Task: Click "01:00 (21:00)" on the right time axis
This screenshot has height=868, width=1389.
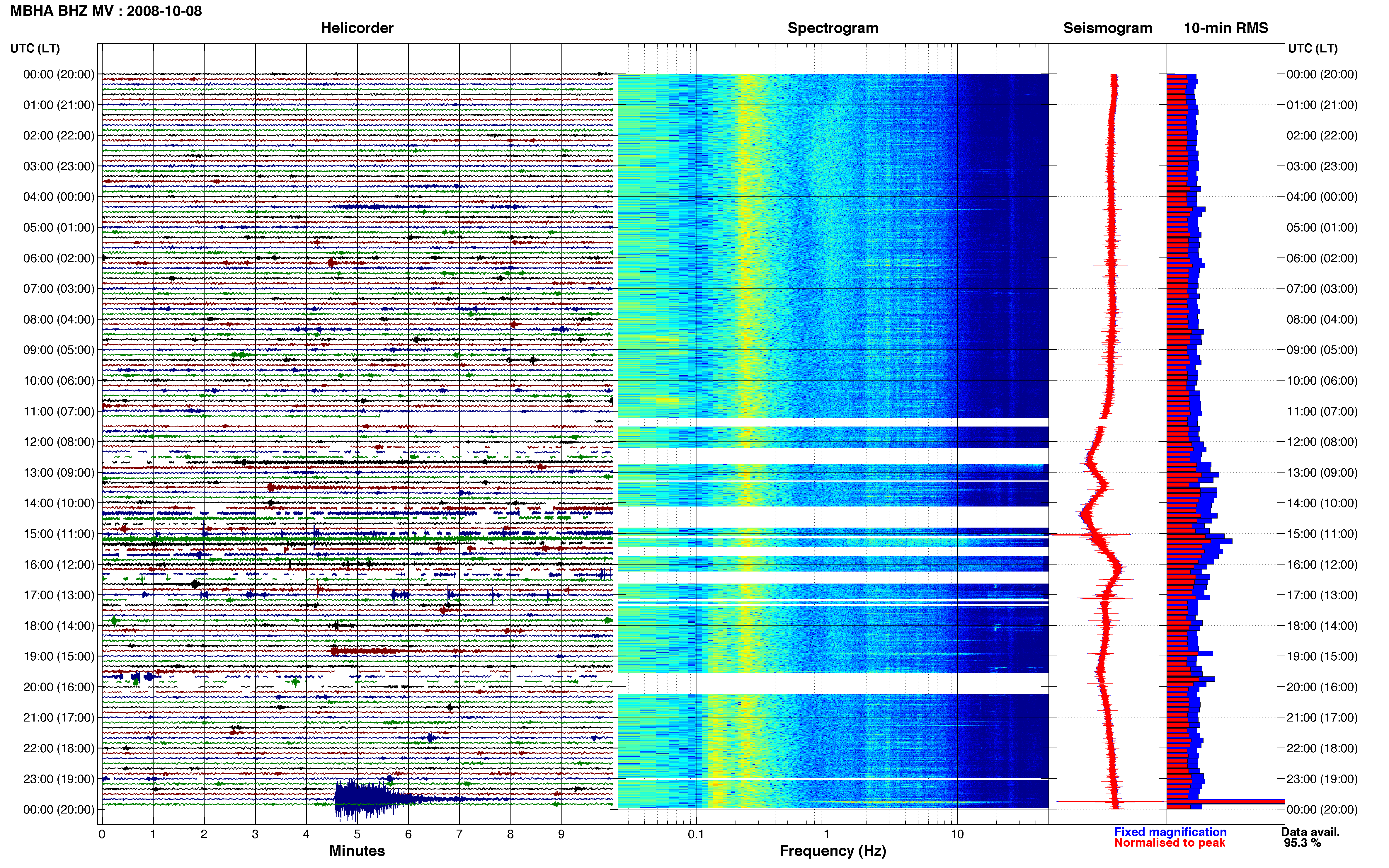Action: coord(1322,105)
